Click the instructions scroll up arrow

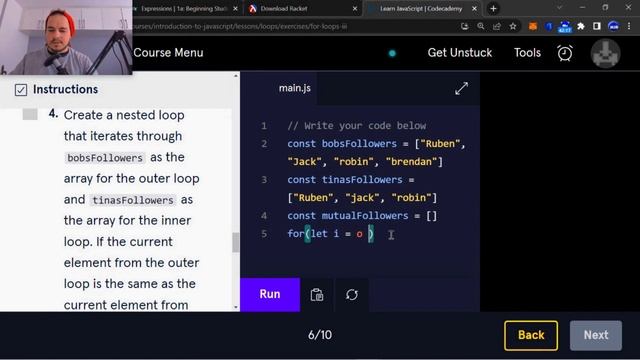pos(236,76)
